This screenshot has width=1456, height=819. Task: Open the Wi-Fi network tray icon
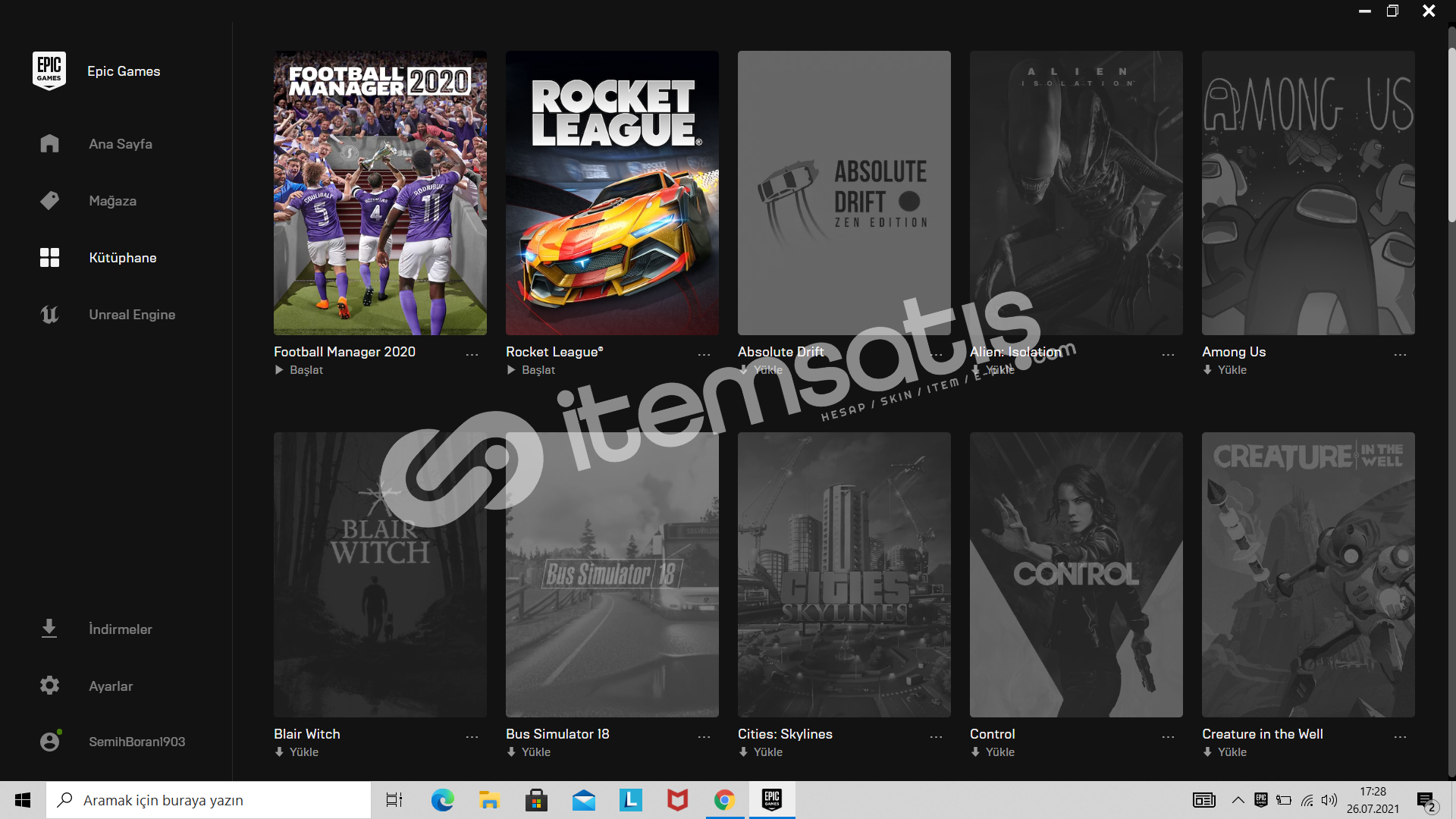pos(1307,800)
